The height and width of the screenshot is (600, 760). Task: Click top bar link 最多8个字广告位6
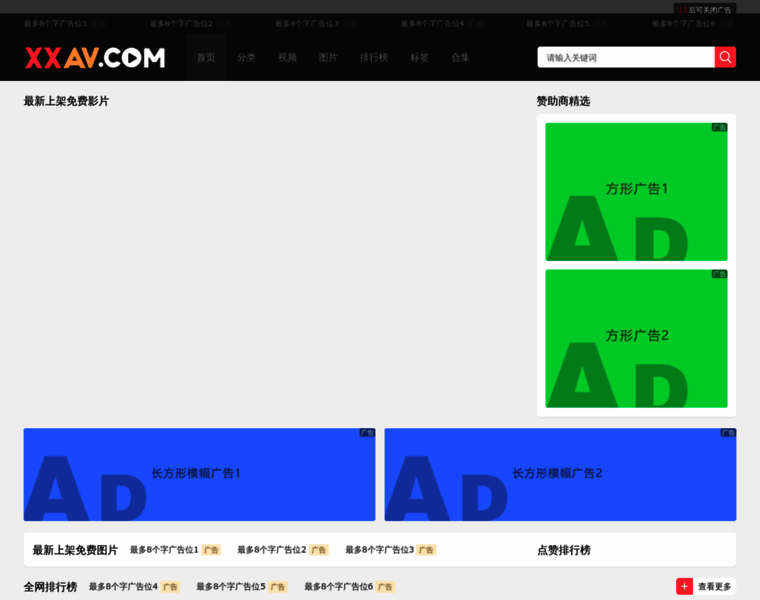point(683,23)
